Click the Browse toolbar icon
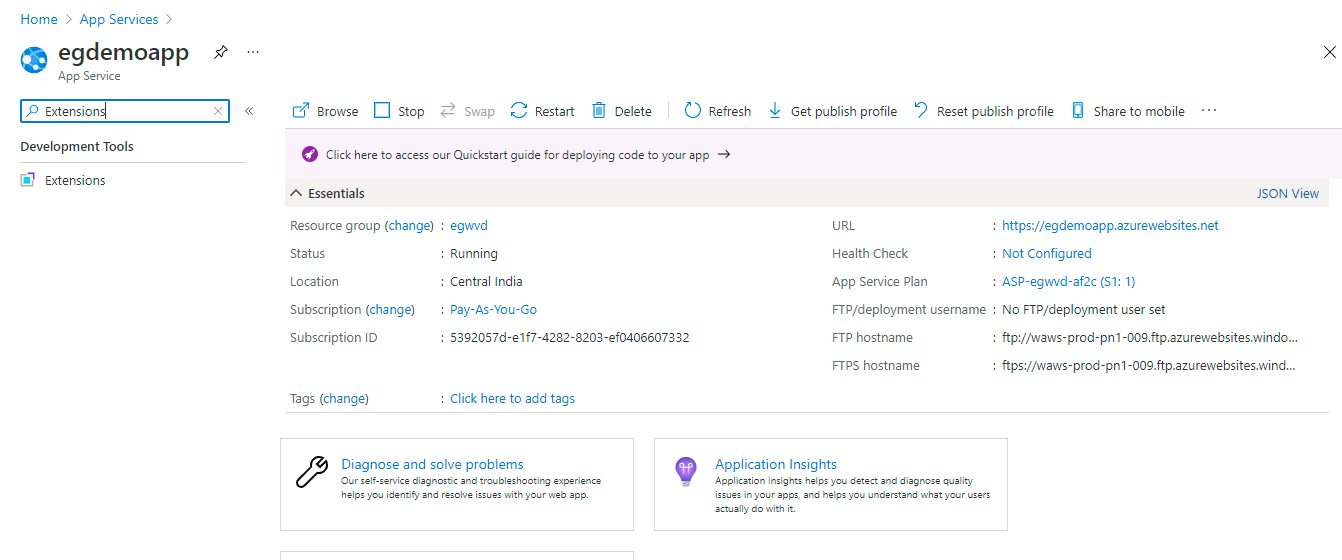Viewport: 1342px width, 560px height. tap(300, 111)
